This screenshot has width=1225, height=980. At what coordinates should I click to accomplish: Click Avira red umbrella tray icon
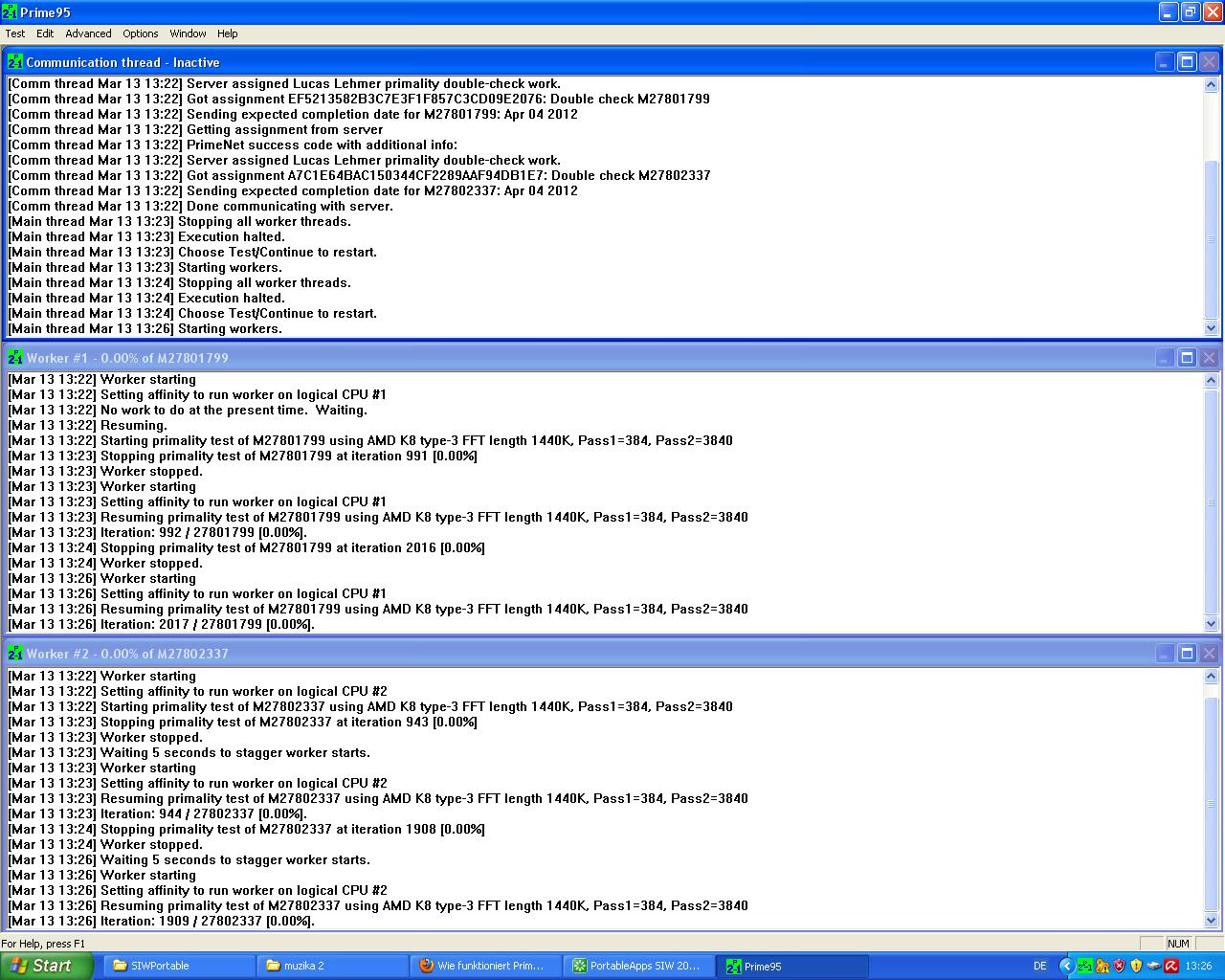click(x=1170, y=967)
